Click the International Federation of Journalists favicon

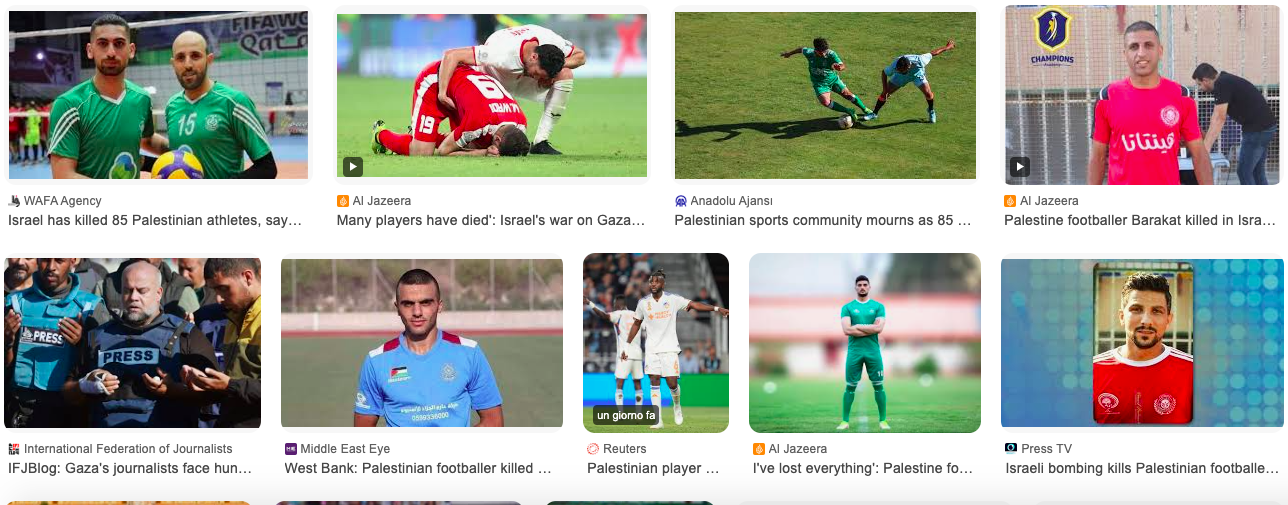pos(14,449)
